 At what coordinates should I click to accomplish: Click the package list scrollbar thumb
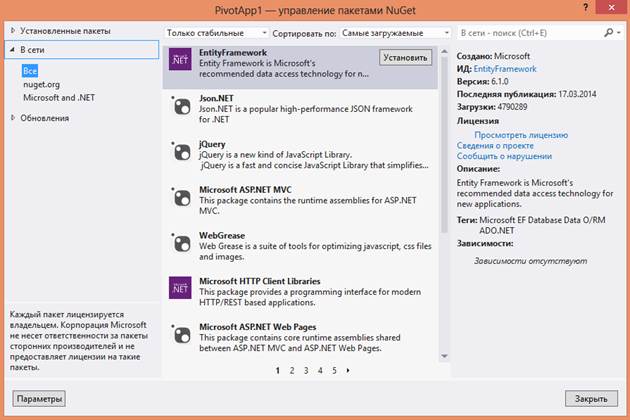(444, 145)
